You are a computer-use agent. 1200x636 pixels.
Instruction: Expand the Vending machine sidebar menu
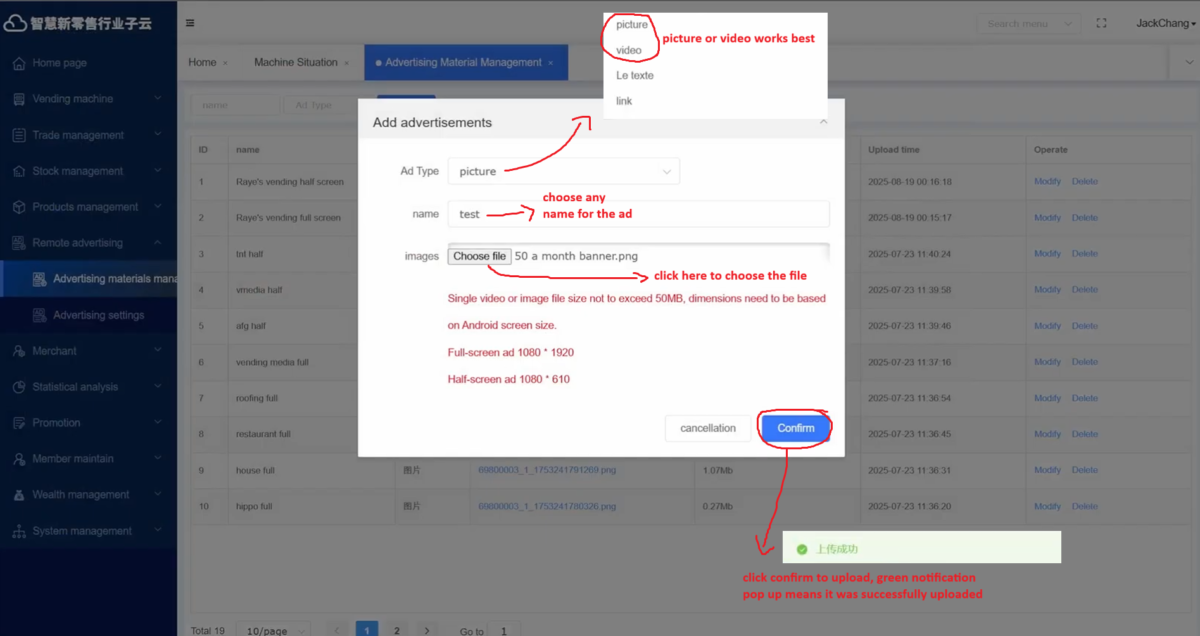click(85, 99)
